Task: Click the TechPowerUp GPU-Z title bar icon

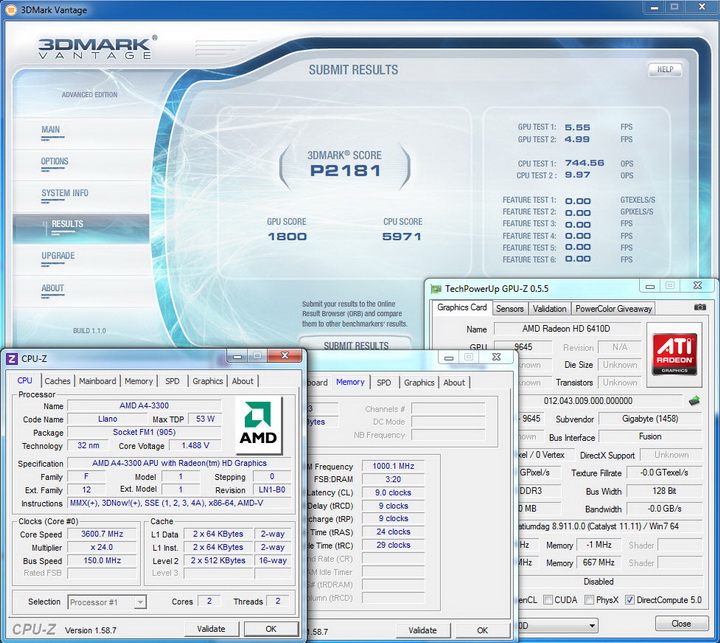Action: click(437, 287)
